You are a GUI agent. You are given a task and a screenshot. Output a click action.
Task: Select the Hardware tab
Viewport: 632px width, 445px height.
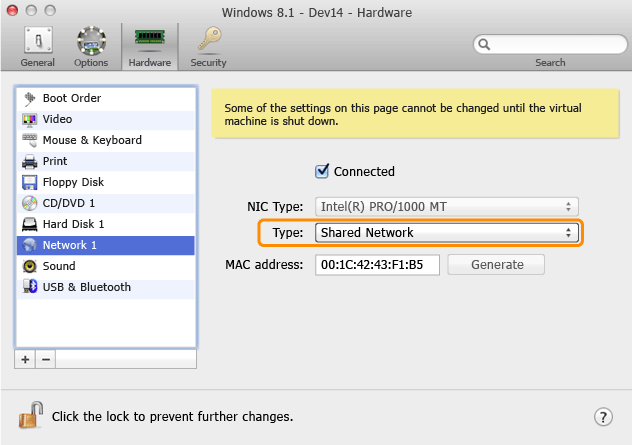click(x=150, y=46)
